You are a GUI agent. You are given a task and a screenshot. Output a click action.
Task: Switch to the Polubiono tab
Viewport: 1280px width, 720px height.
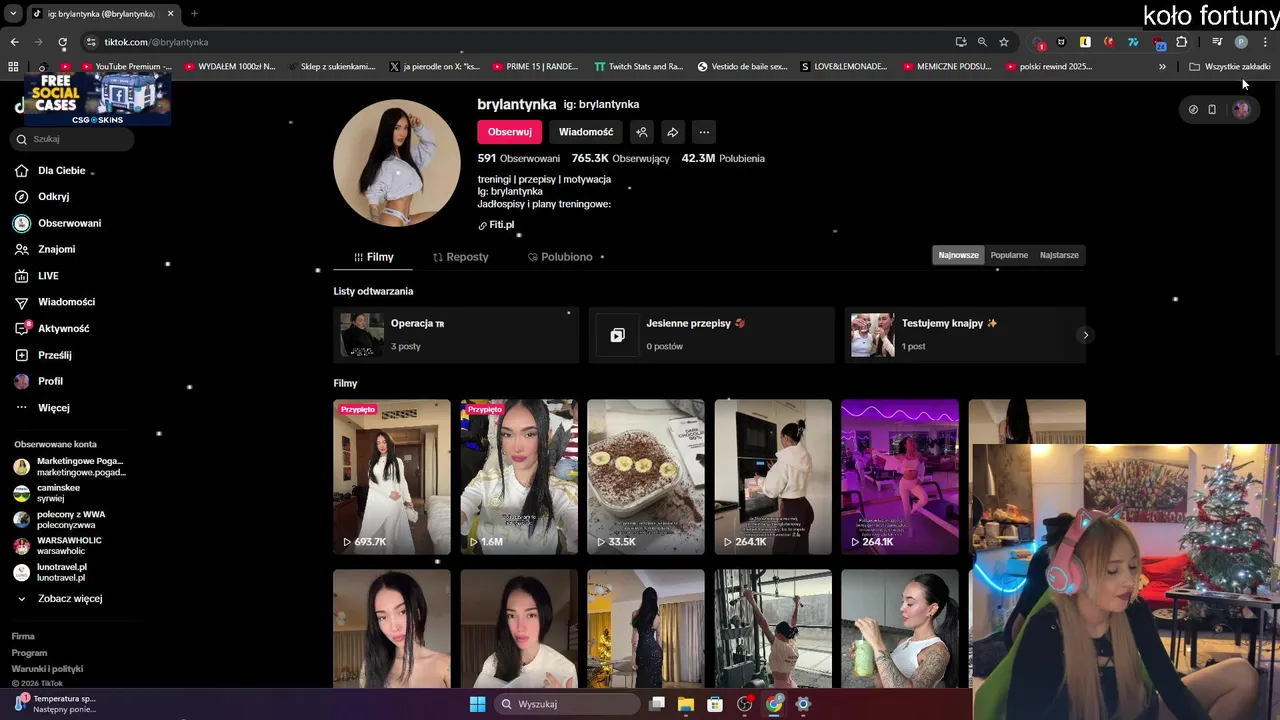(x=560, y=257)
